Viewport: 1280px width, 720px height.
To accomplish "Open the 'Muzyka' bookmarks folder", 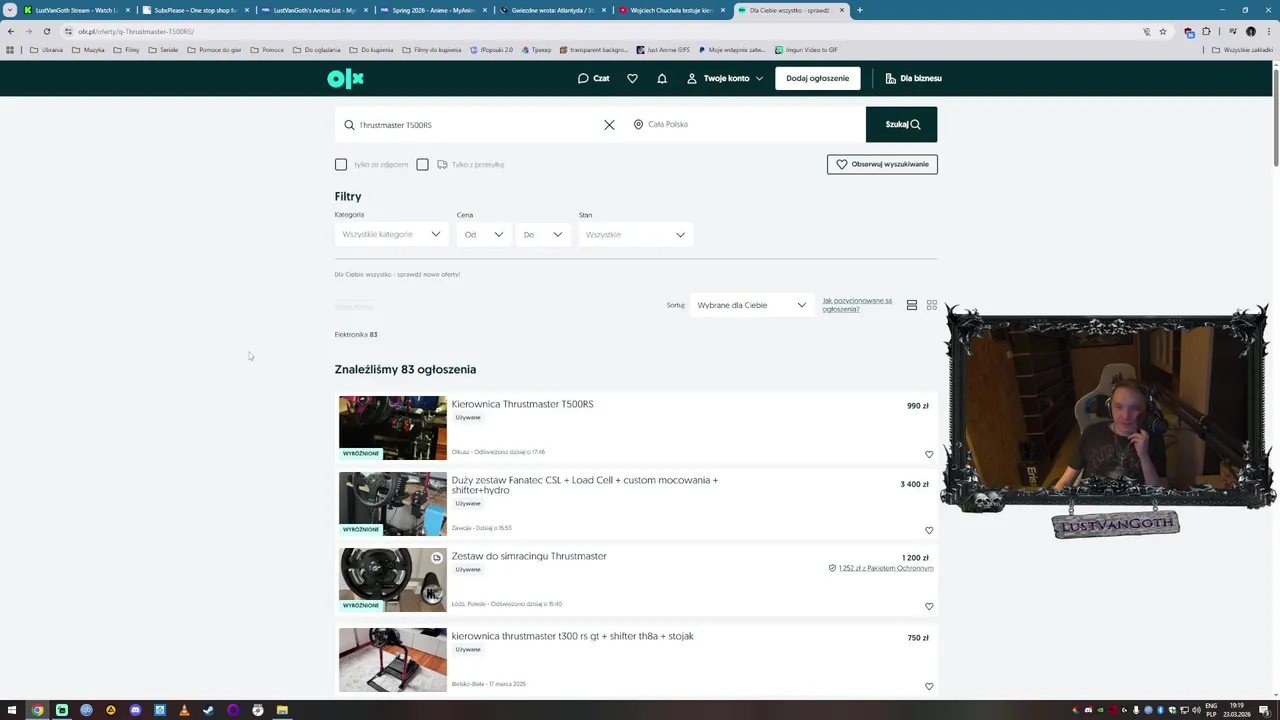I will click(88, 49).
